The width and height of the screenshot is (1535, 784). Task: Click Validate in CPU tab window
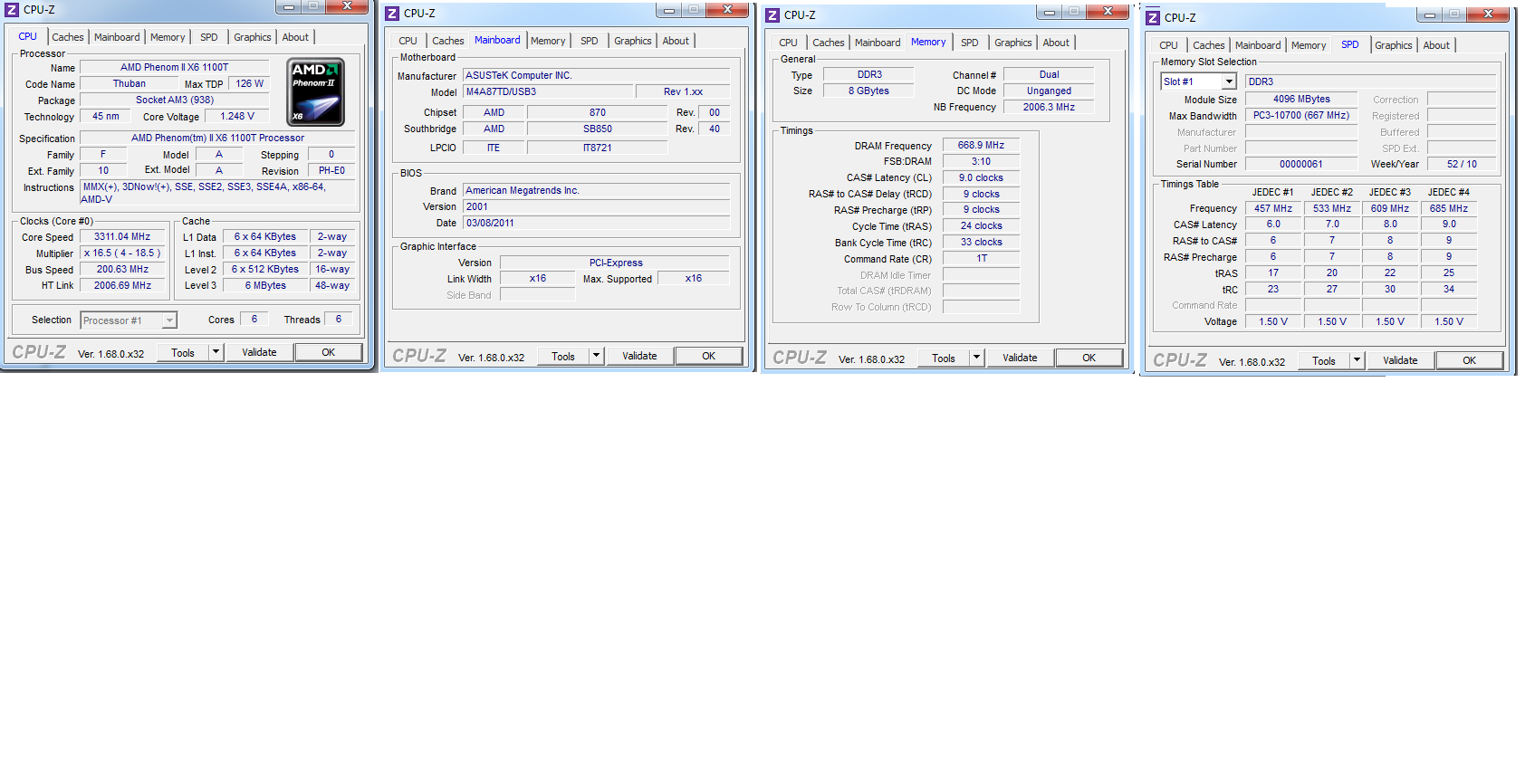pyautogui.click(x=259, y=352)
